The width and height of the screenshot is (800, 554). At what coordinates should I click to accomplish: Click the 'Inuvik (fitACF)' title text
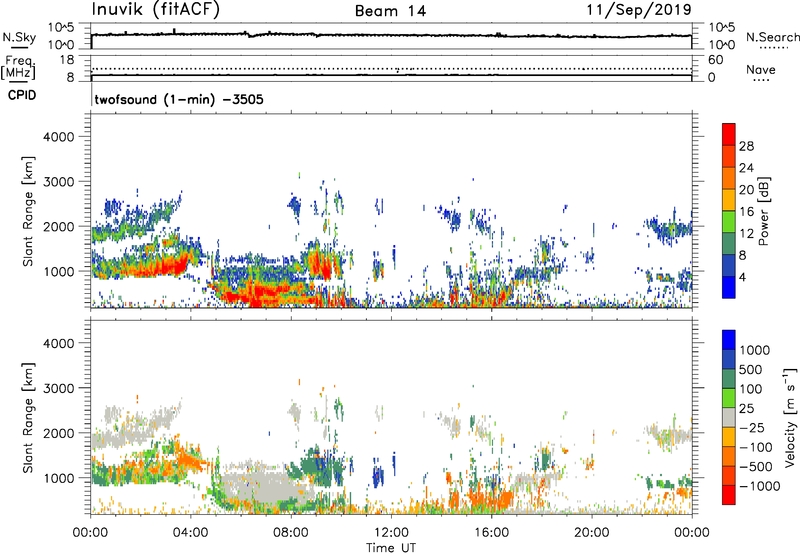156,10
